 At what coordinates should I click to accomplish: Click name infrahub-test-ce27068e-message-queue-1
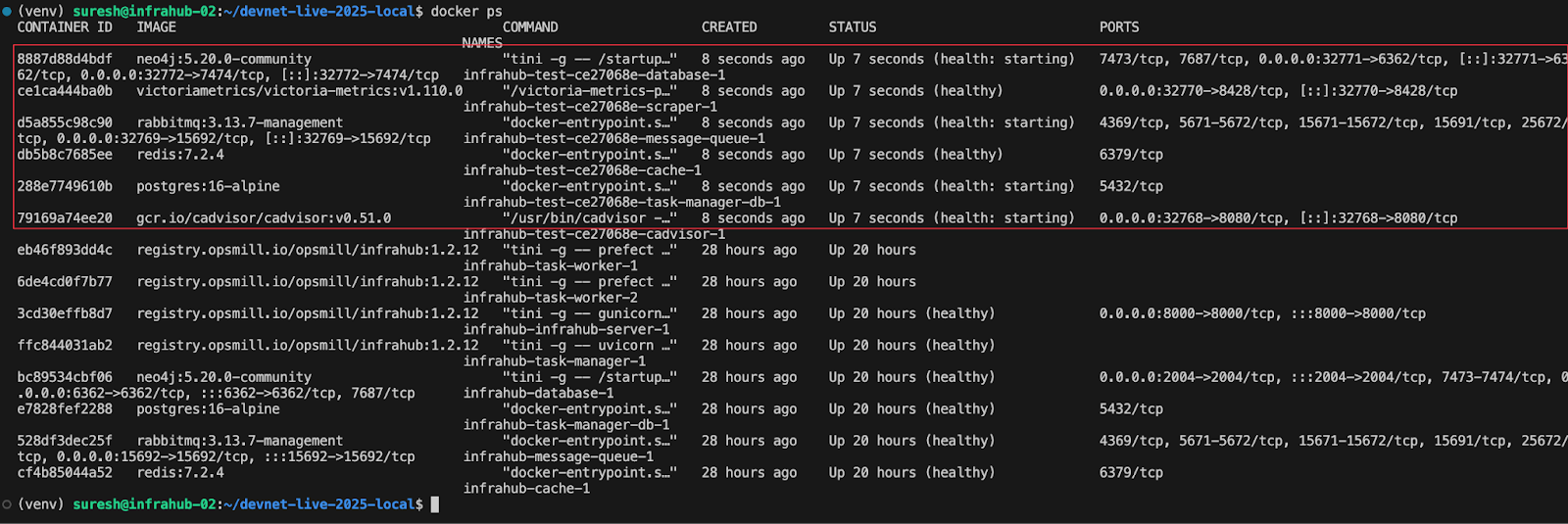(x=614, y=138)
